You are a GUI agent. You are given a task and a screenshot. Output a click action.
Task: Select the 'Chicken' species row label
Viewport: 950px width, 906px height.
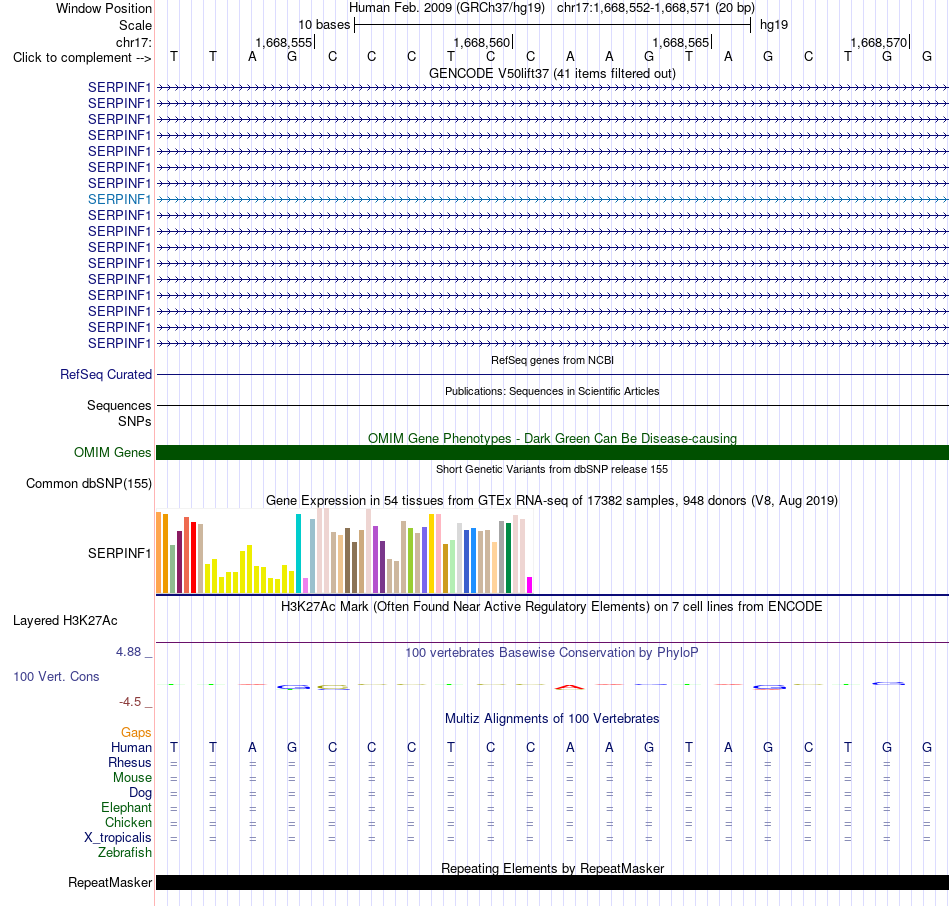[128, 822]
